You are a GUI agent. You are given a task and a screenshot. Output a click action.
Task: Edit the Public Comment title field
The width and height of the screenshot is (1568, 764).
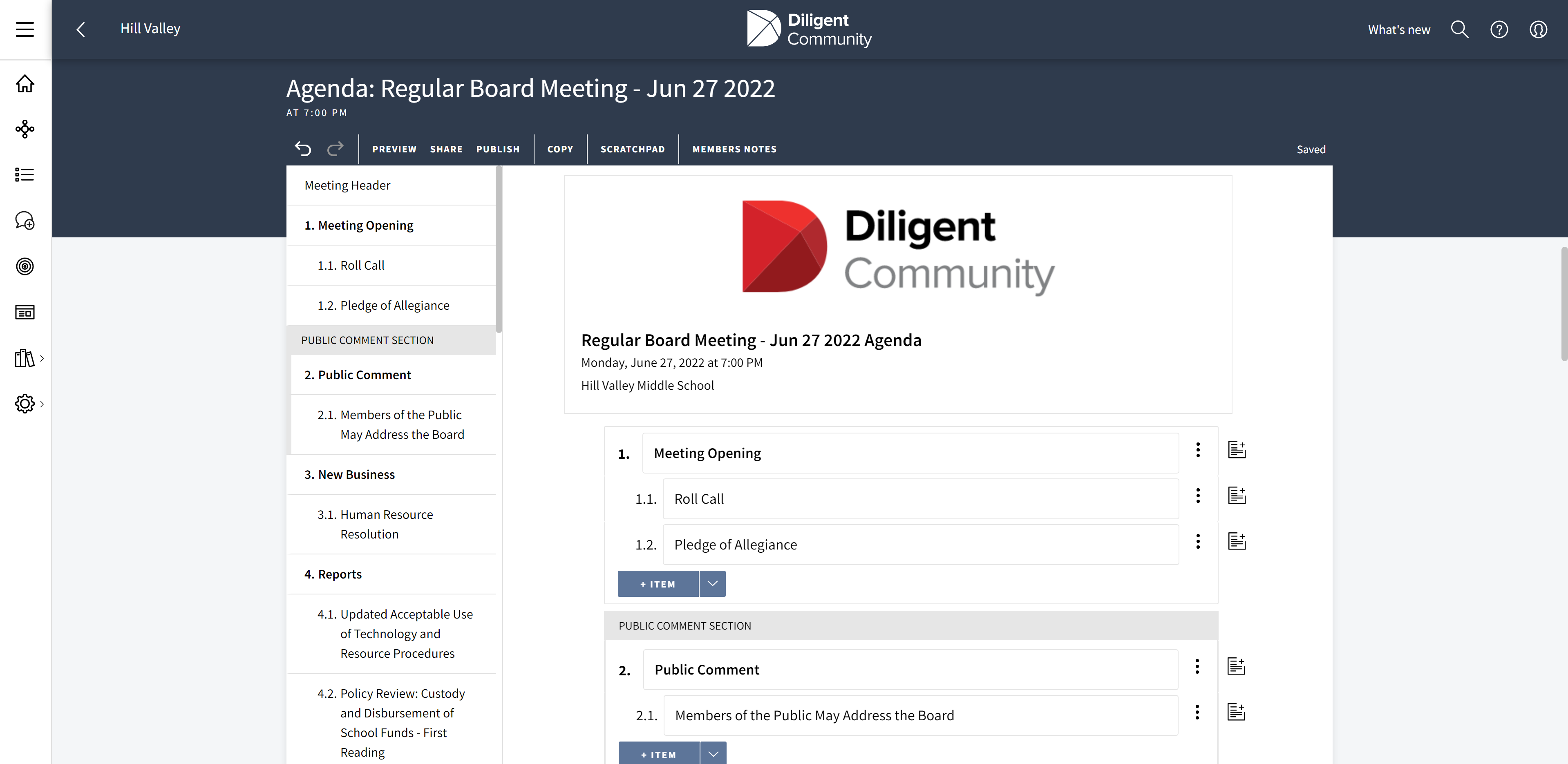pyautogui.click(x=910, y=670)
